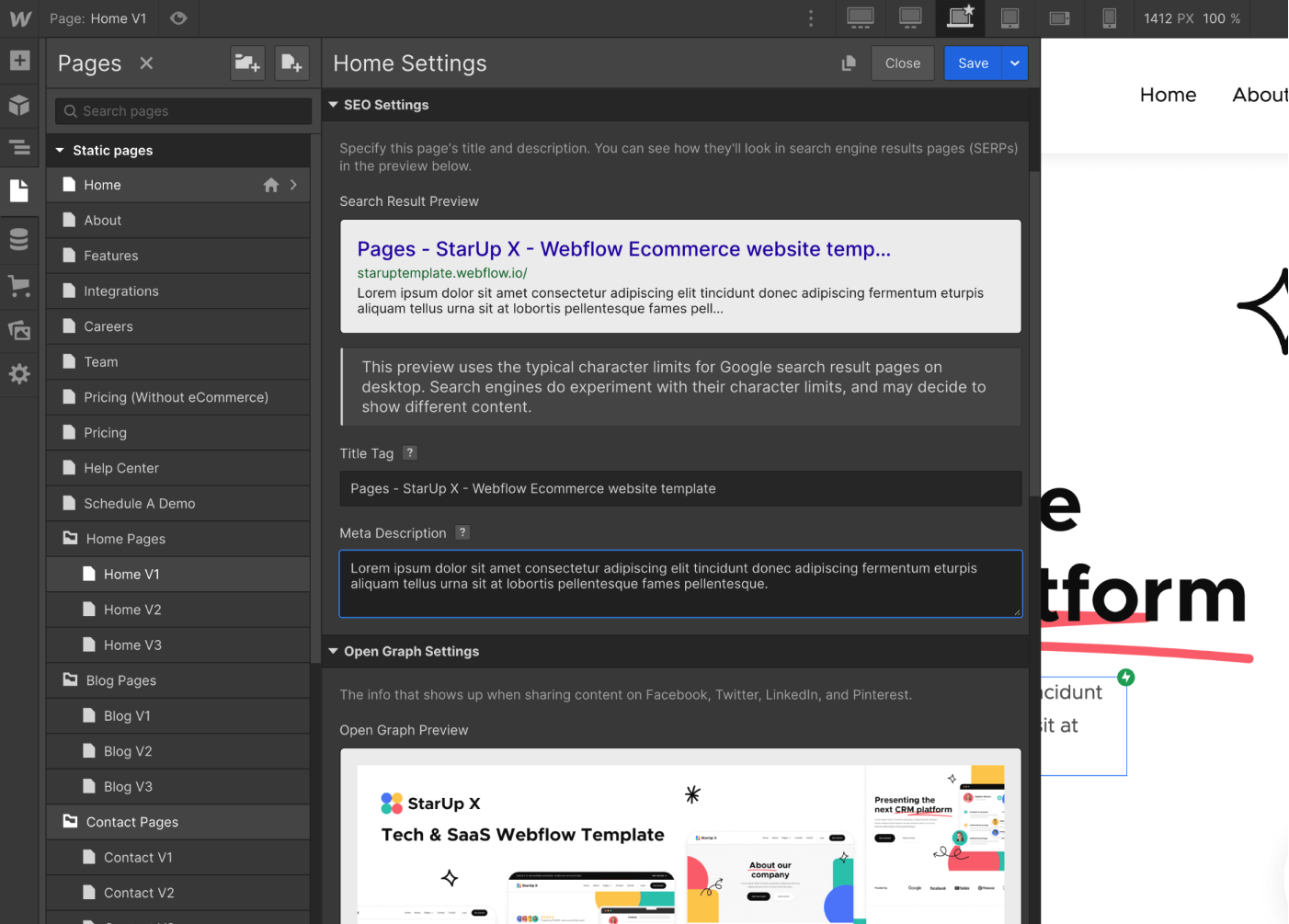
Task: Select the Contact V1 page
Action: pos(178,858)
